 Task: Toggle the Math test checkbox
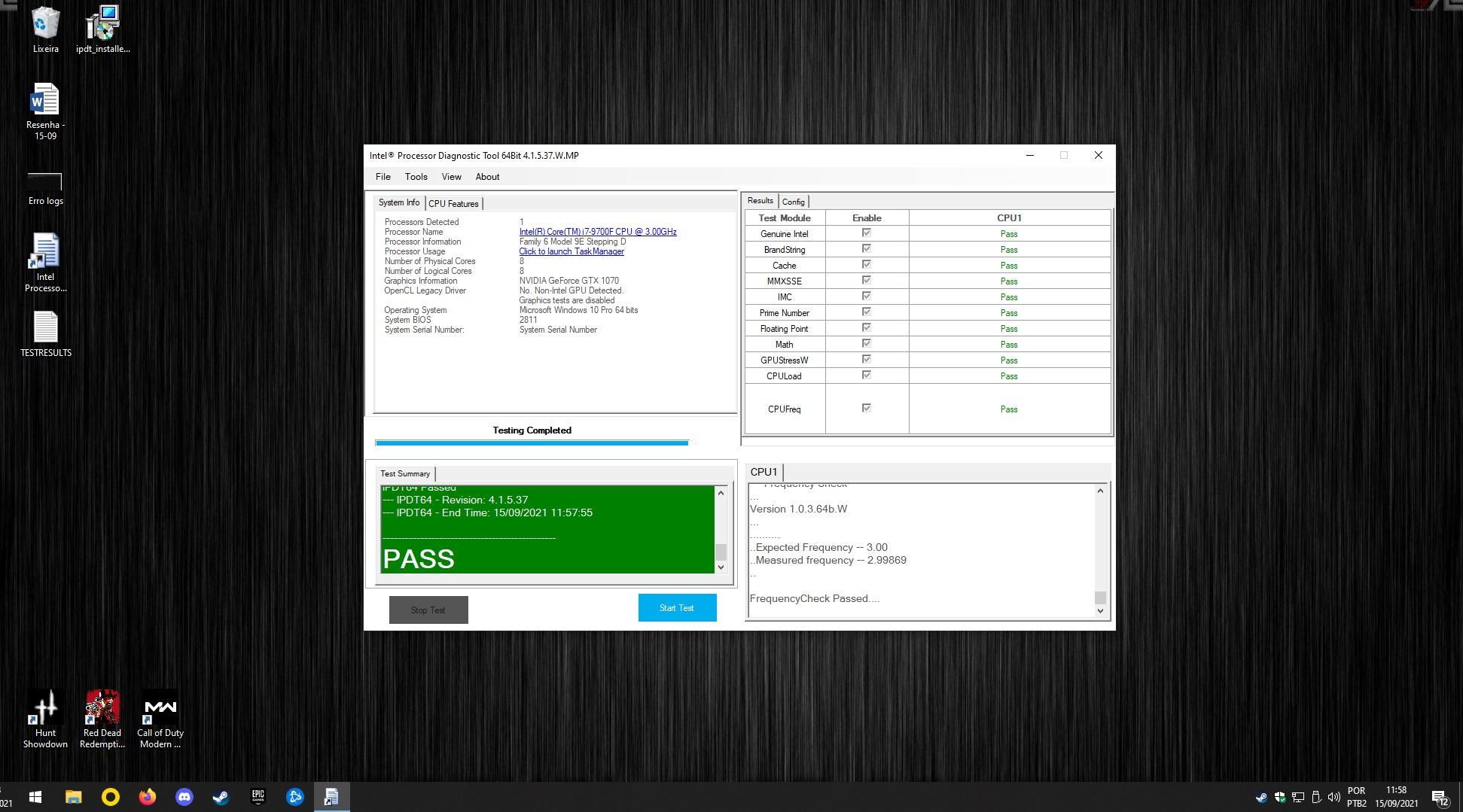tap(866, 344)
